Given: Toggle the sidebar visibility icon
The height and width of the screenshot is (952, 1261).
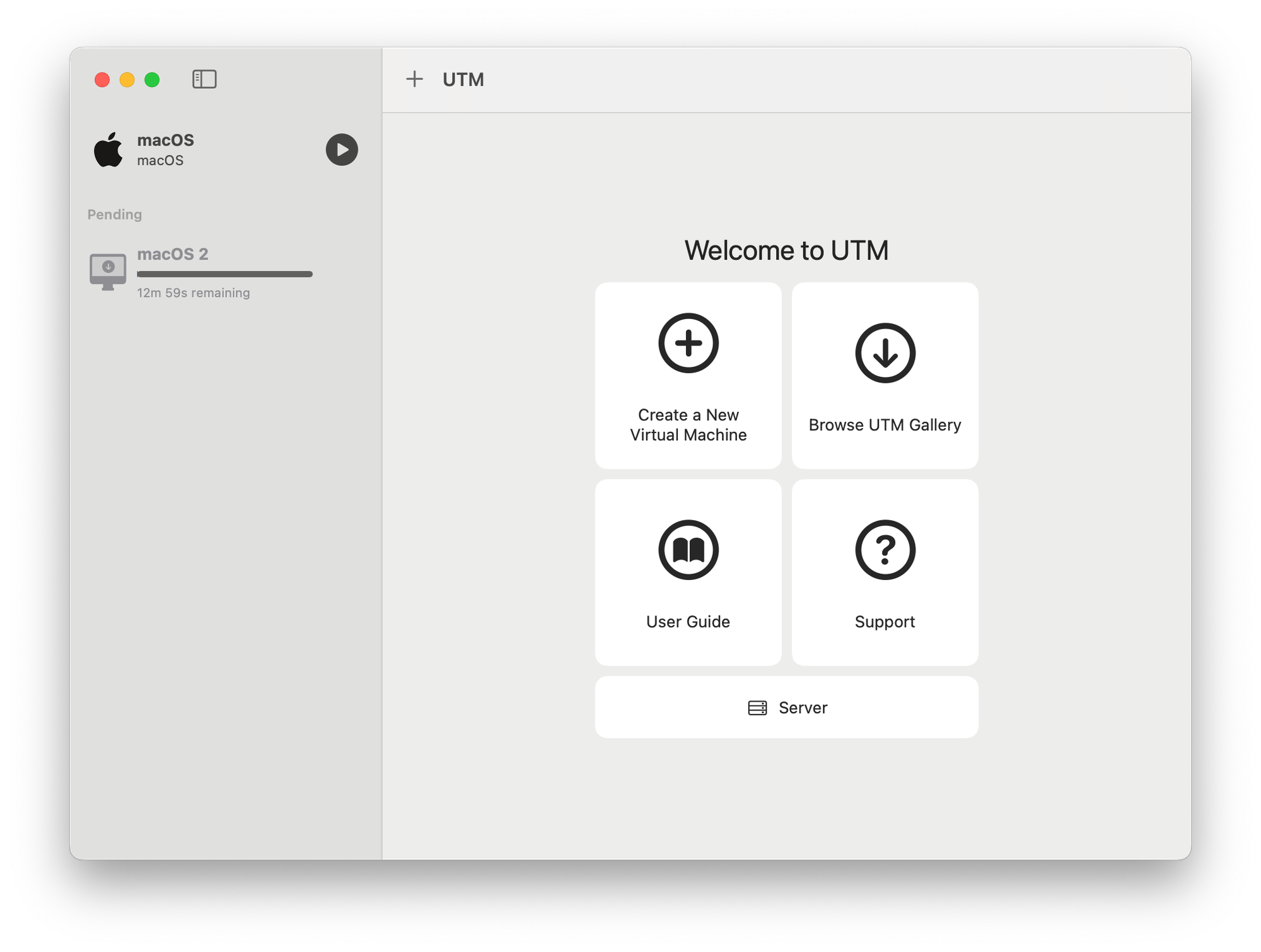Looking at the screenshot, I should (204, 79).
